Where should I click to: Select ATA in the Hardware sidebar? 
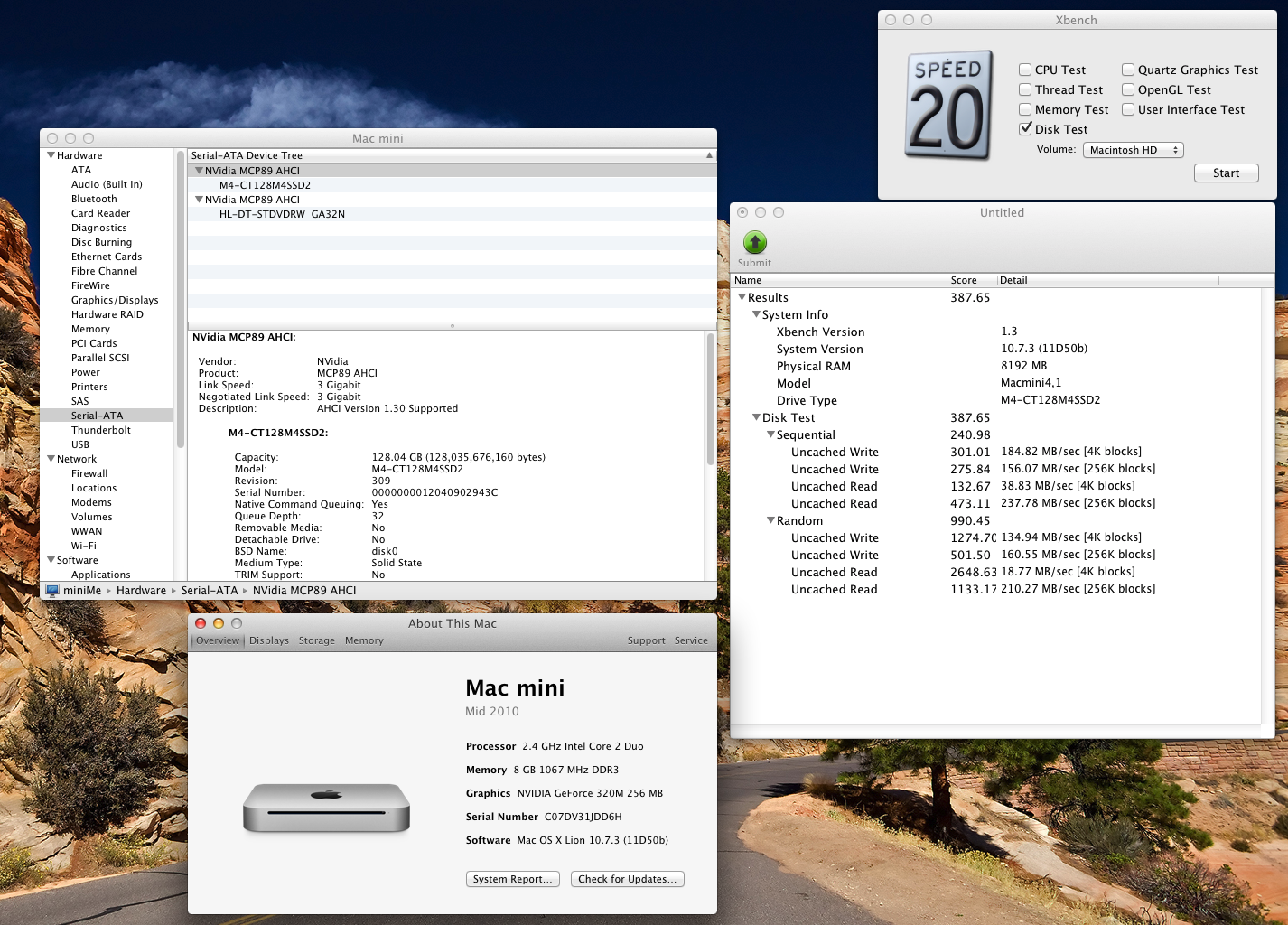point(81,170)
